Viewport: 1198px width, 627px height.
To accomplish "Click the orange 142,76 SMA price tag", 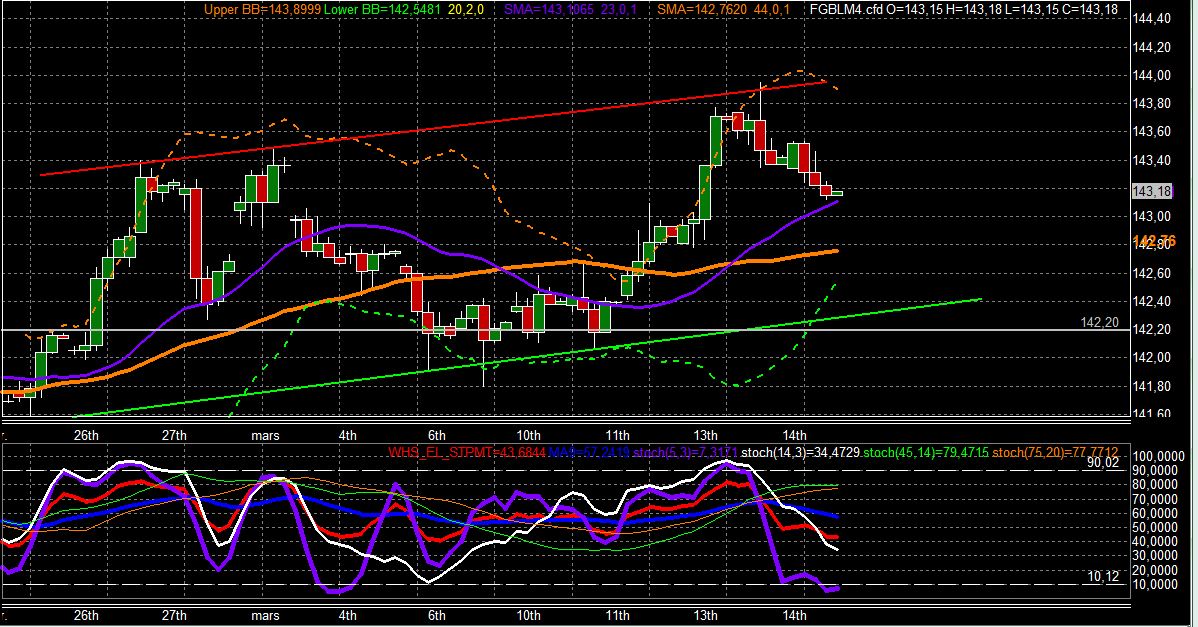I will pyautogui.click(x=1154, y=242).
